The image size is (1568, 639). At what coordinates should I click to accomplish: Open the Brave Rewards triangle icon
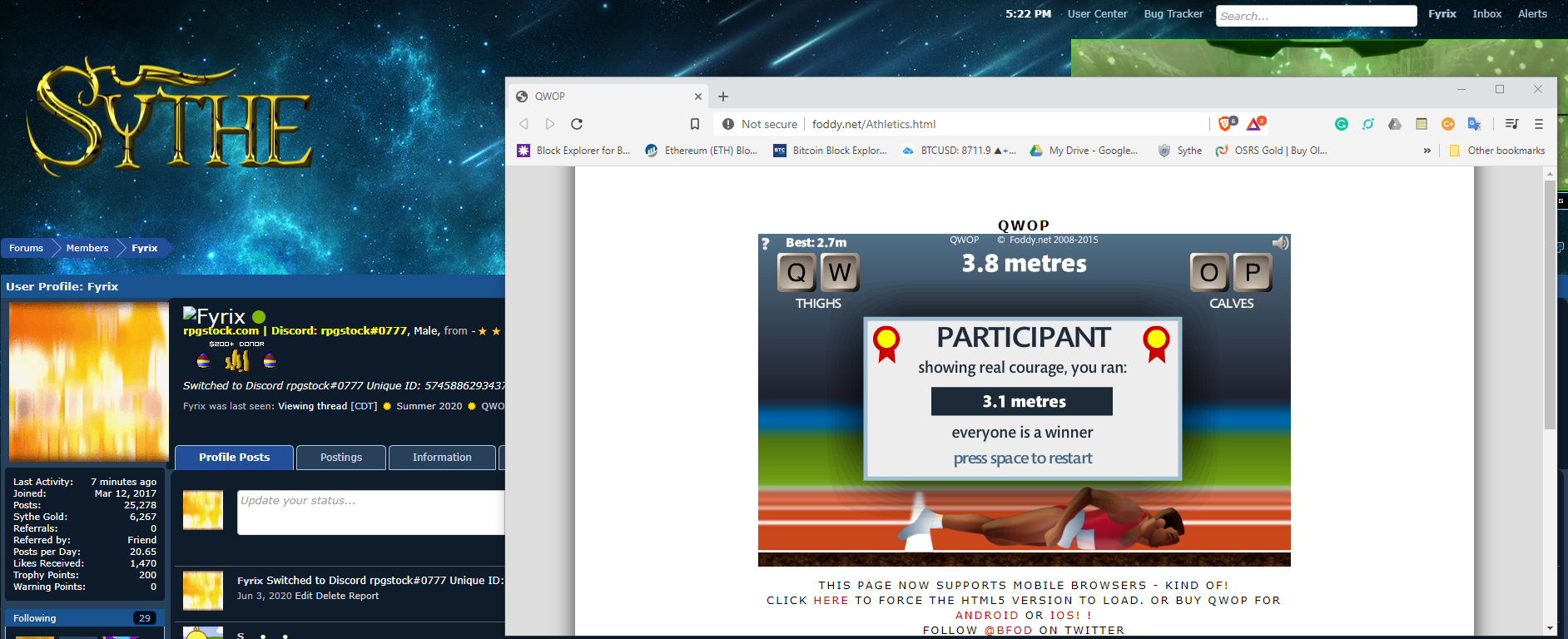coord(1255,124)
